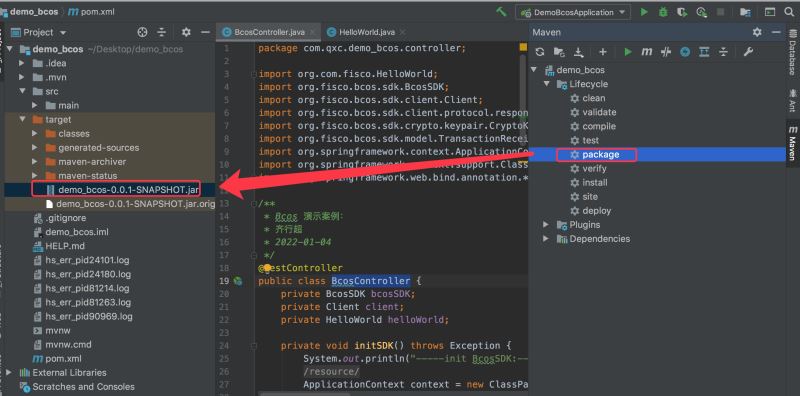
Task: Click the Add Maven Projects plus icon
Action: pos(603,52)
